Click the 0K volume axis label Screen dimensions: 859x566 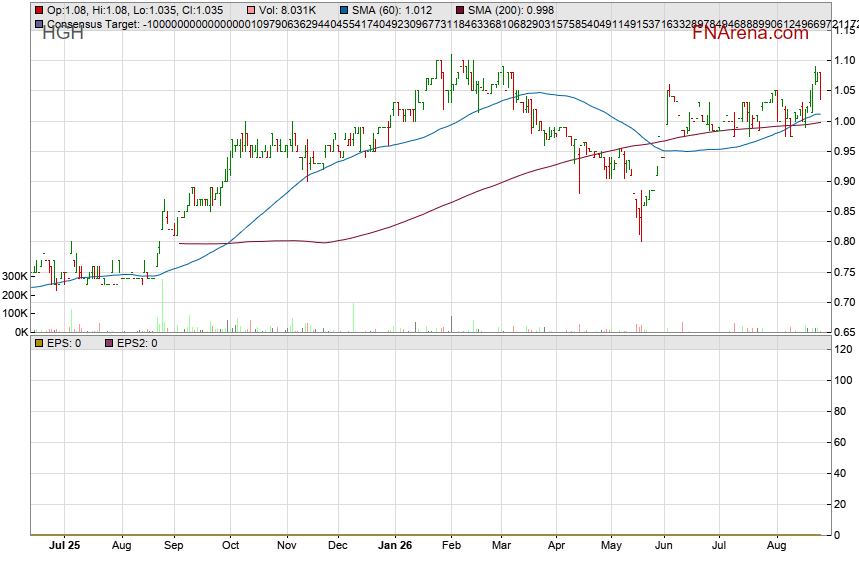click(x=21, y=333)
